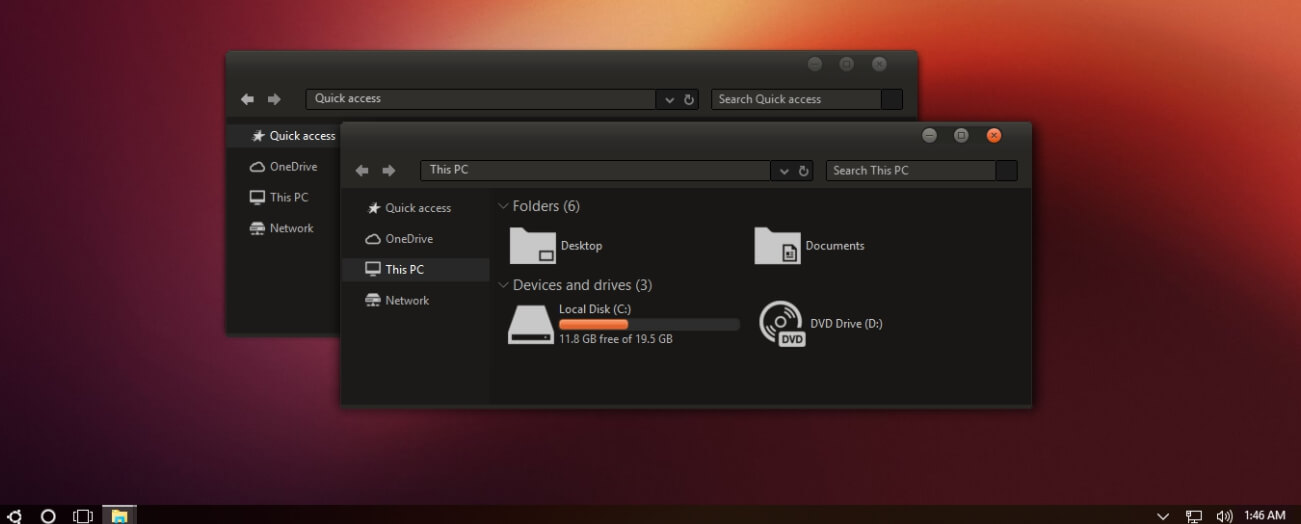The height and width of the screenshot is (524, 1301).
Task: Click the Network icon in front window sidebar
Action: [x=373, y=300]
